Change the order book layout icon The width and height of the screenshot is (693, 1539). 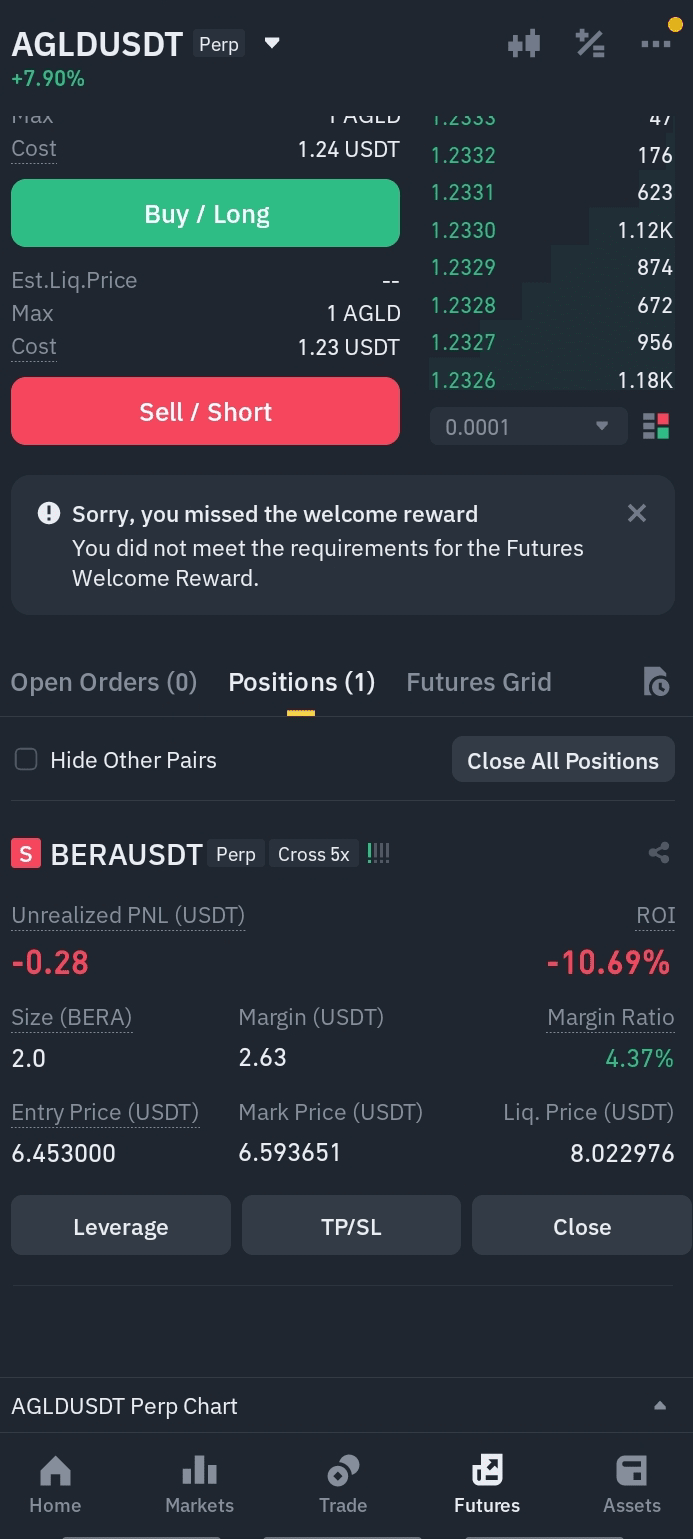656,427
